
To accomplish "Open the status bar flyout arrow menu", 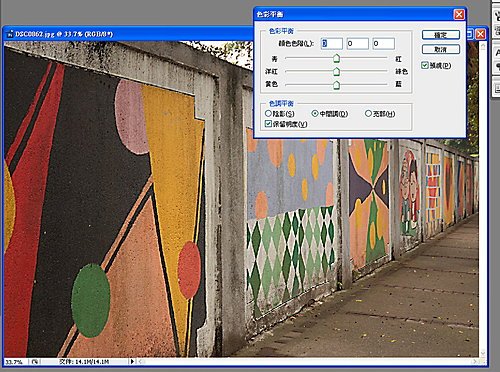I will [132, 361].
